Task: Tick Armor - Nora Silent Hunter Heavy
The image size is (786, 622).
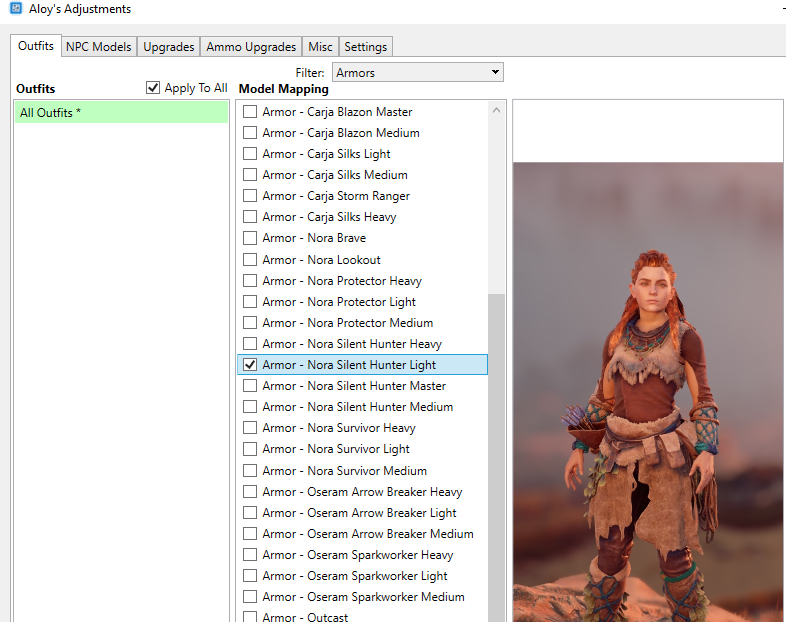Action: click(250, 344)
